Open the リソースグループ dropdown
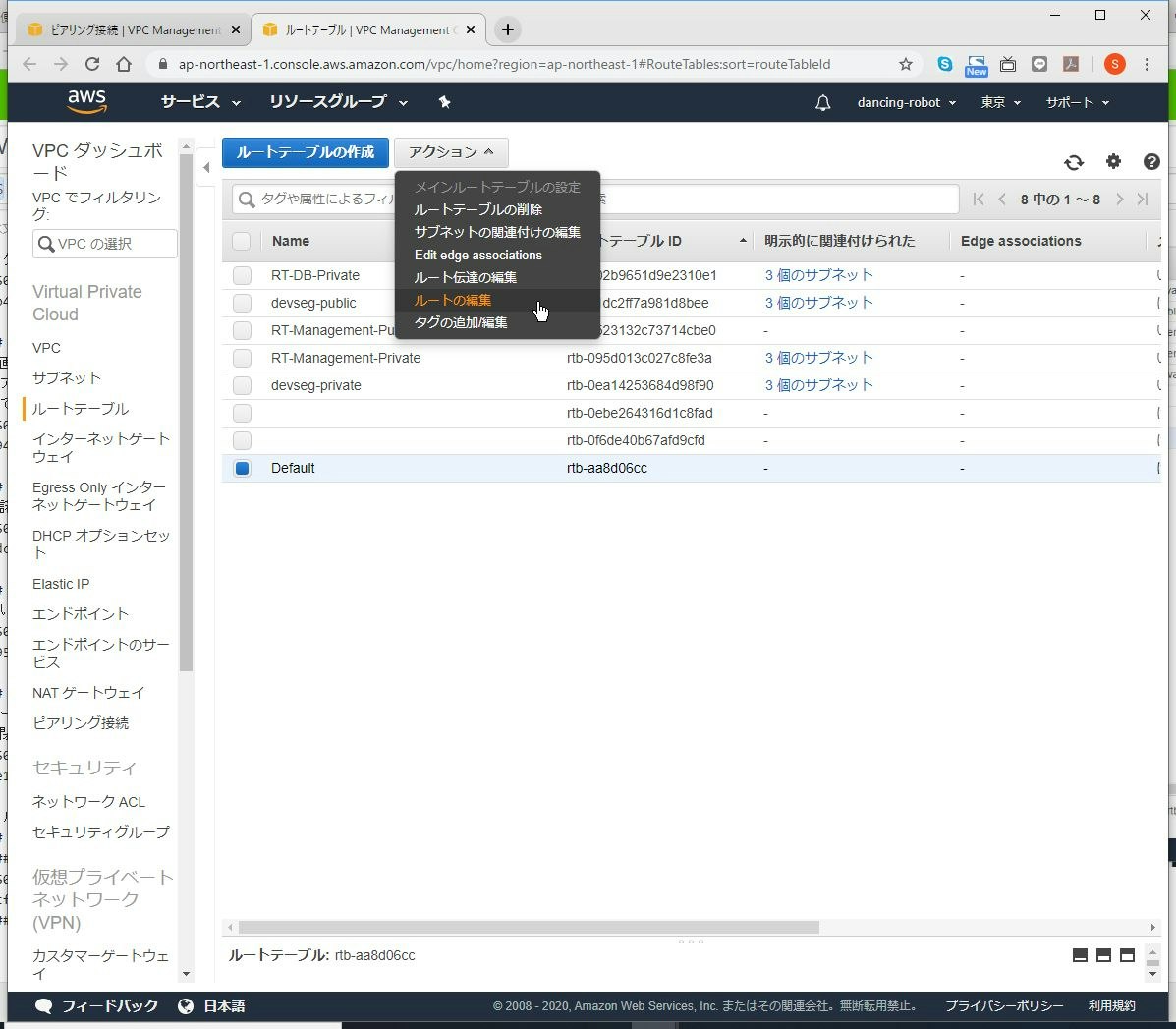Image resolution: width=1176 pixels, height=1029 pixels. 338,102
